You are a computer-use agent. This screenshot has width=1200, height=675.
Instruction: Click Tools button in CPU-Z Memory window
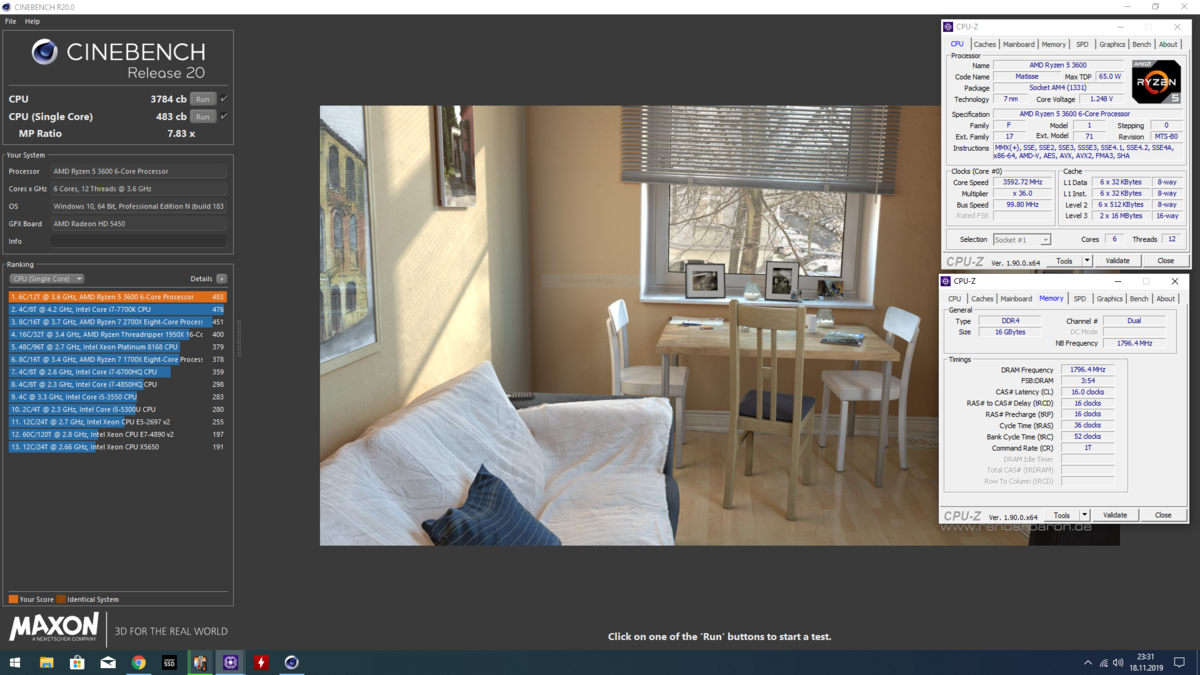pos(1062,515)
